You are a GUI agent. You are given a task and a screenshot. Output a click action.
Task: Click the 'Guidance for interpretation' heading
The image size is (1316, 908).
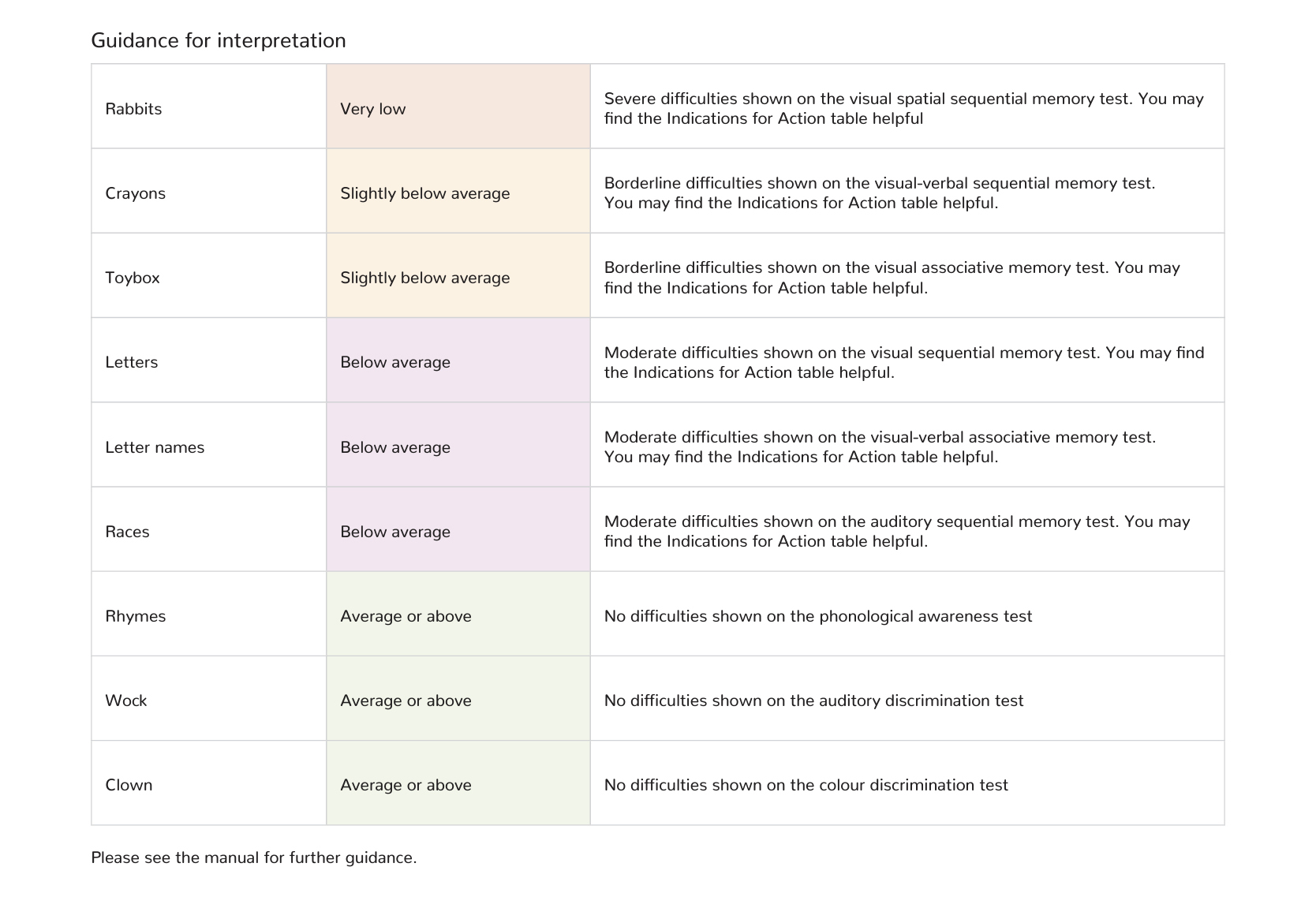[x=219, y=40]
